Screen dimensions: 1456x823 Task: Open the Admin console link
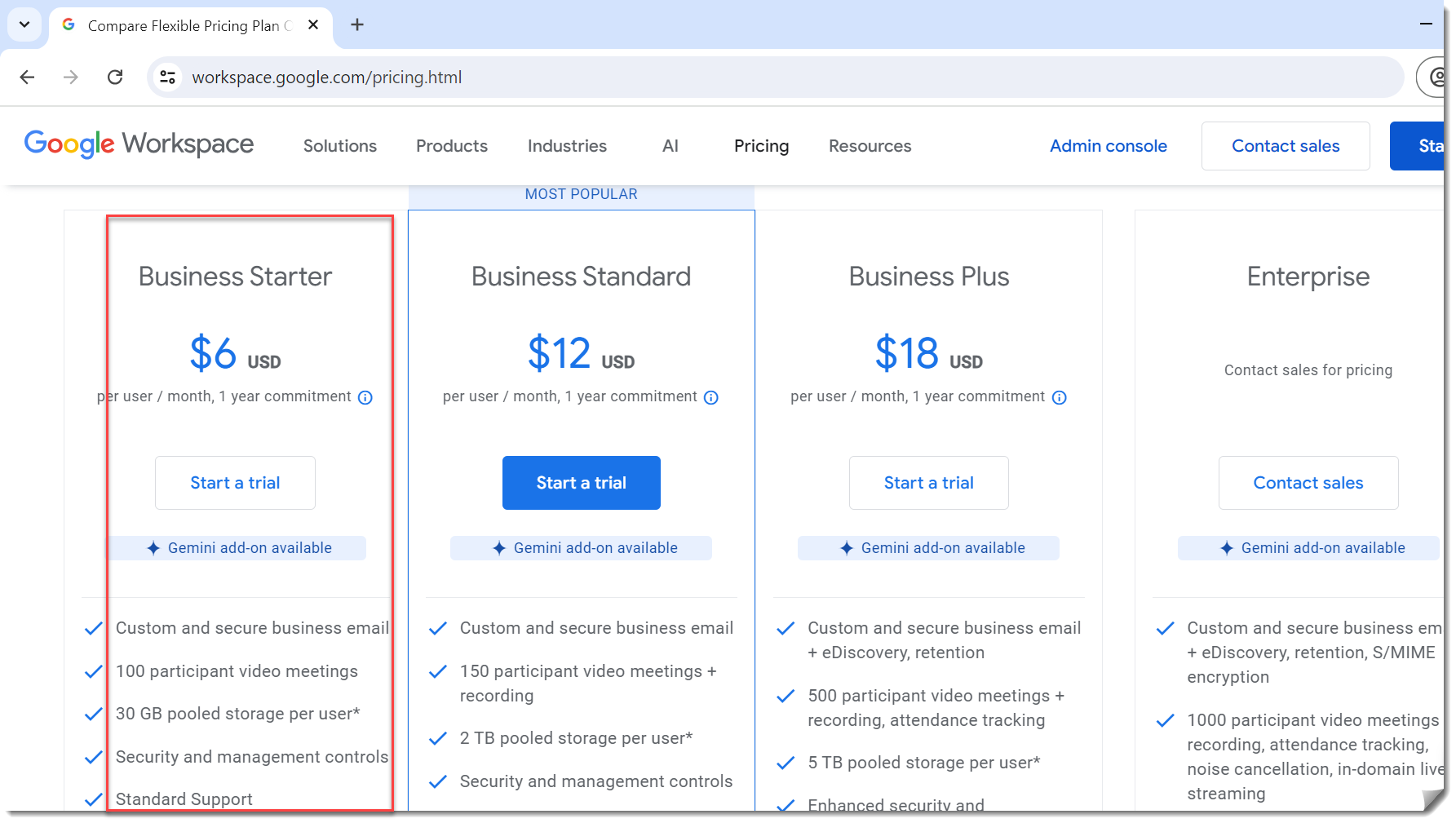tap(1108, 146)
